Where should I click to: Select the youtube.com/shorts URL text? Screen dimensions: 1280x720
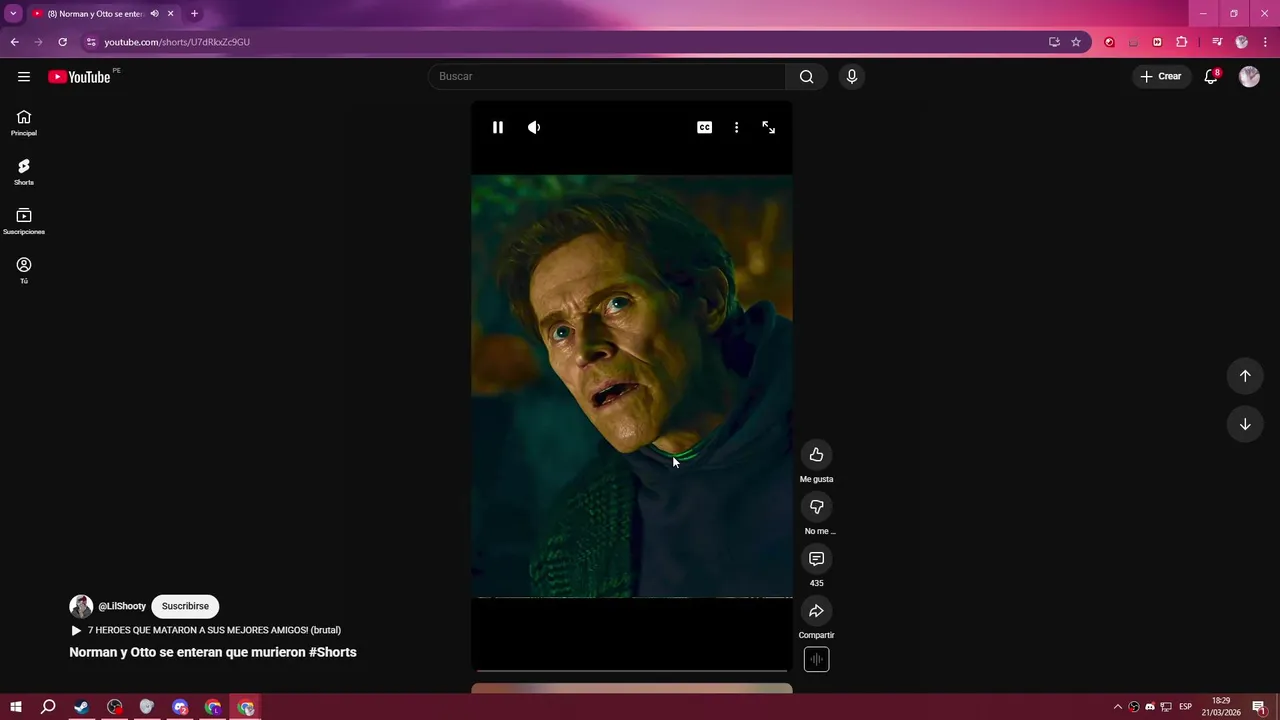pyautogui.click(x=177, y=42)
